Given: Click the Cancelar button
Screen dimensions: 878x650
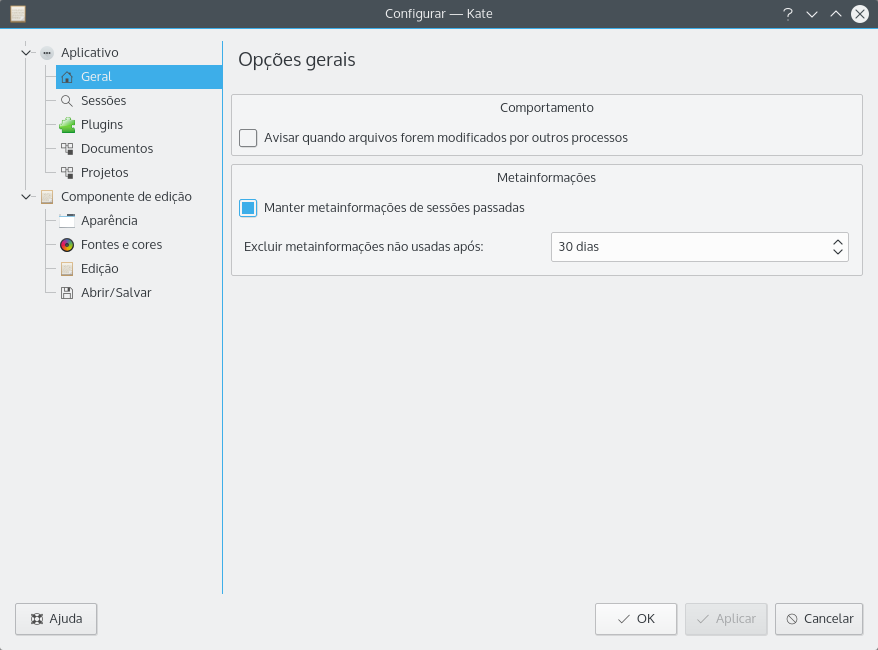Looking at the screenshot, I should [819, 619].
